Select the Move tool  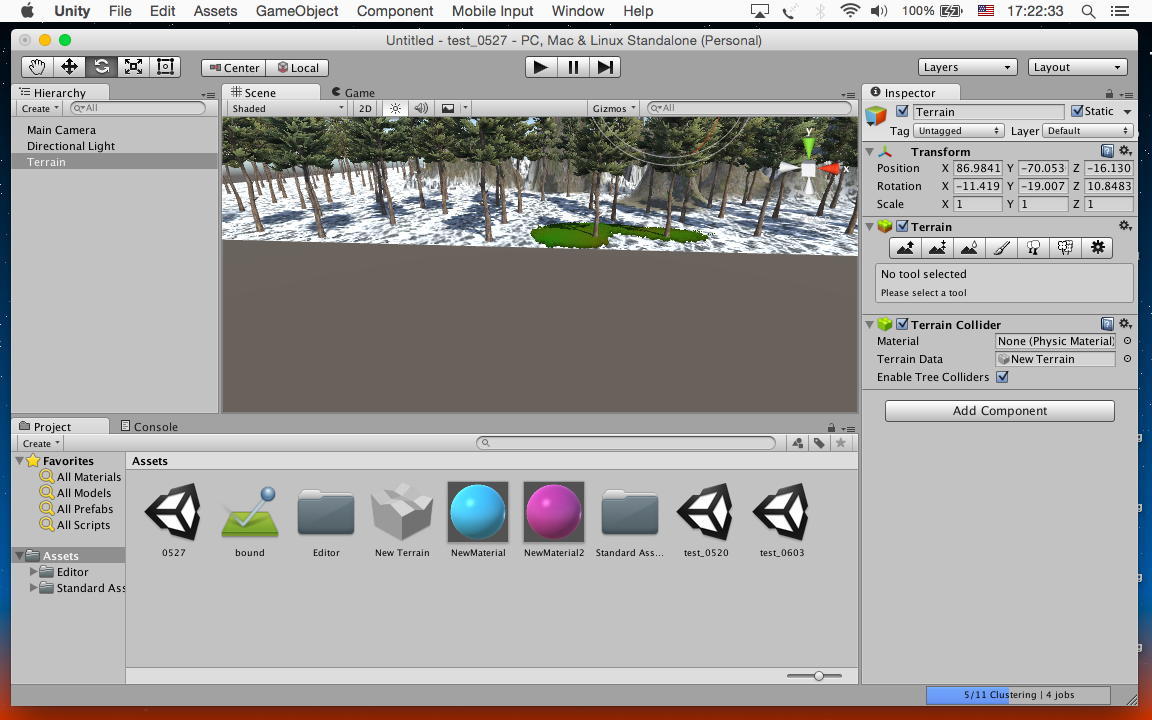pyautogui.click(x=69, y=67)
